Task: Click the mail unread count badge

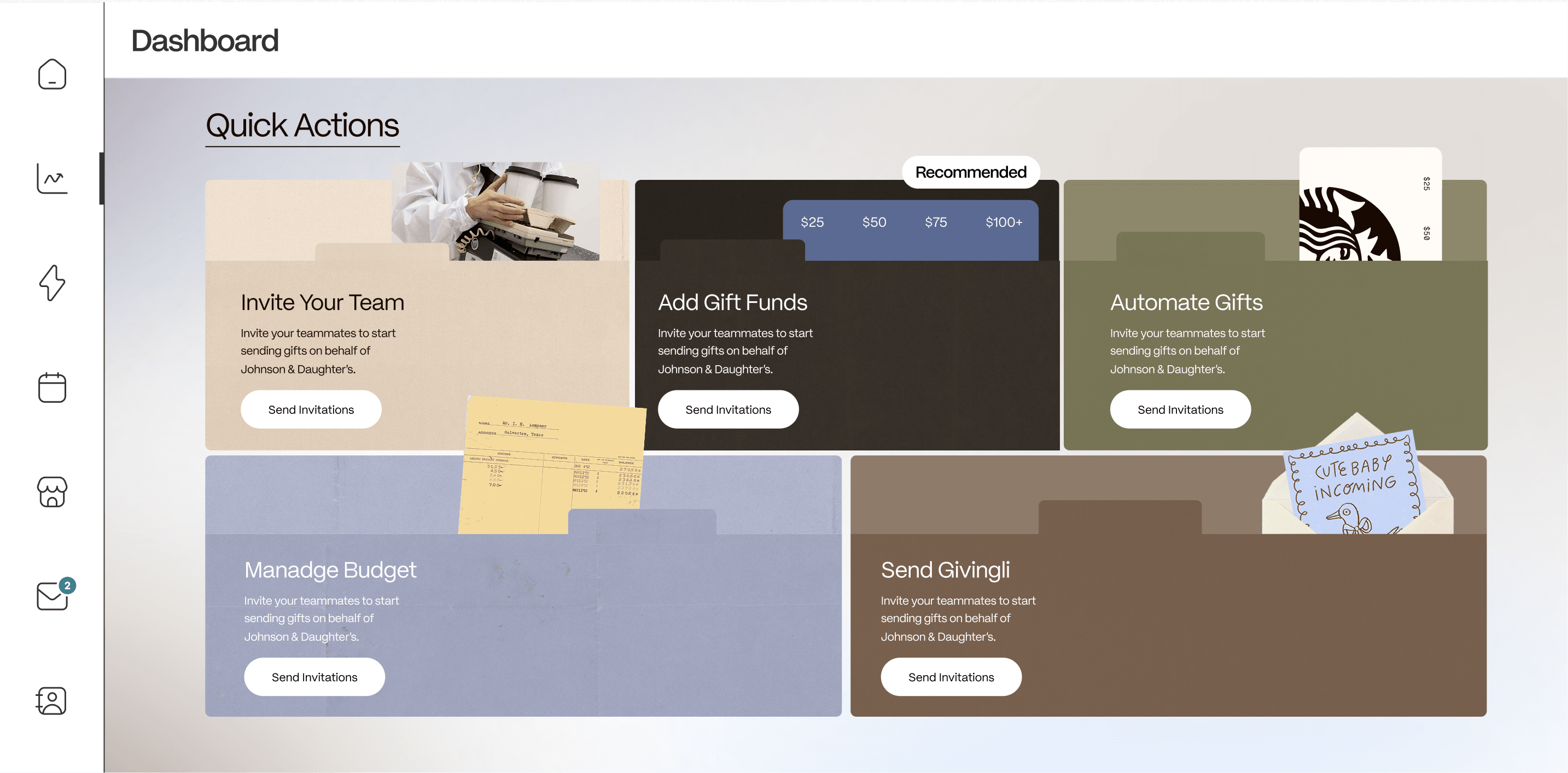Action: pos(67,585)
